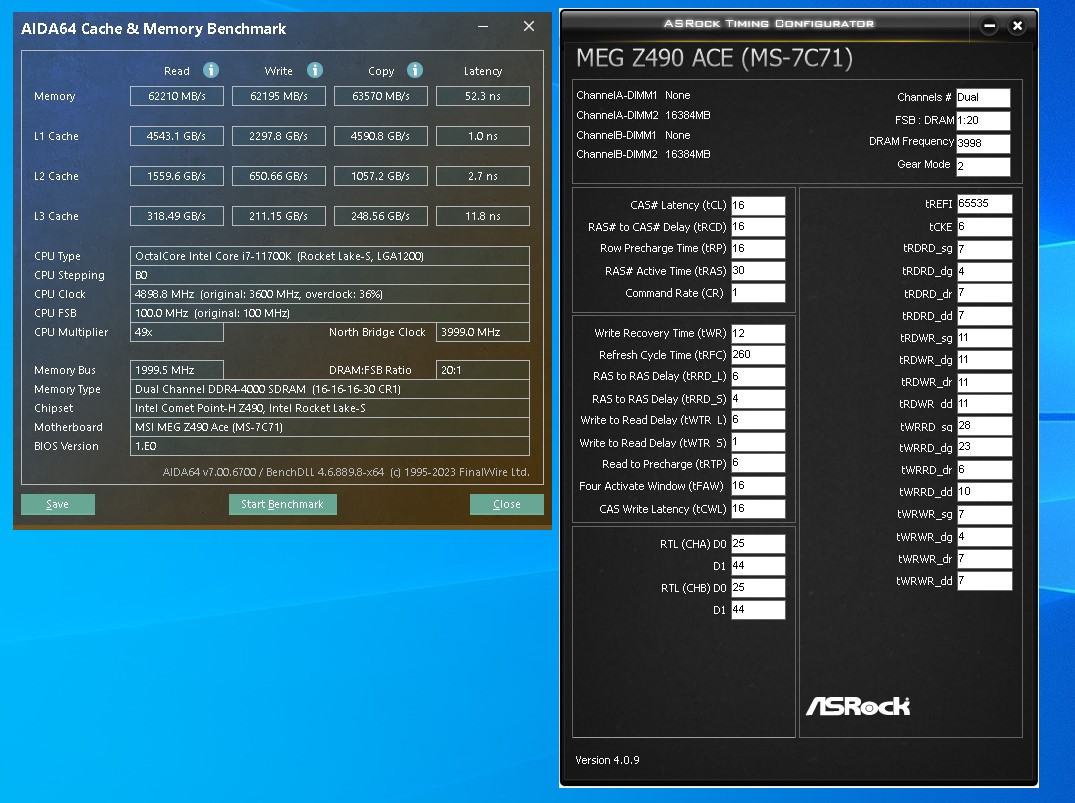The height and width of the screenshot is (803, 1075).
Task: Click the Close button in AIDA64
Action: pos(507,504)
